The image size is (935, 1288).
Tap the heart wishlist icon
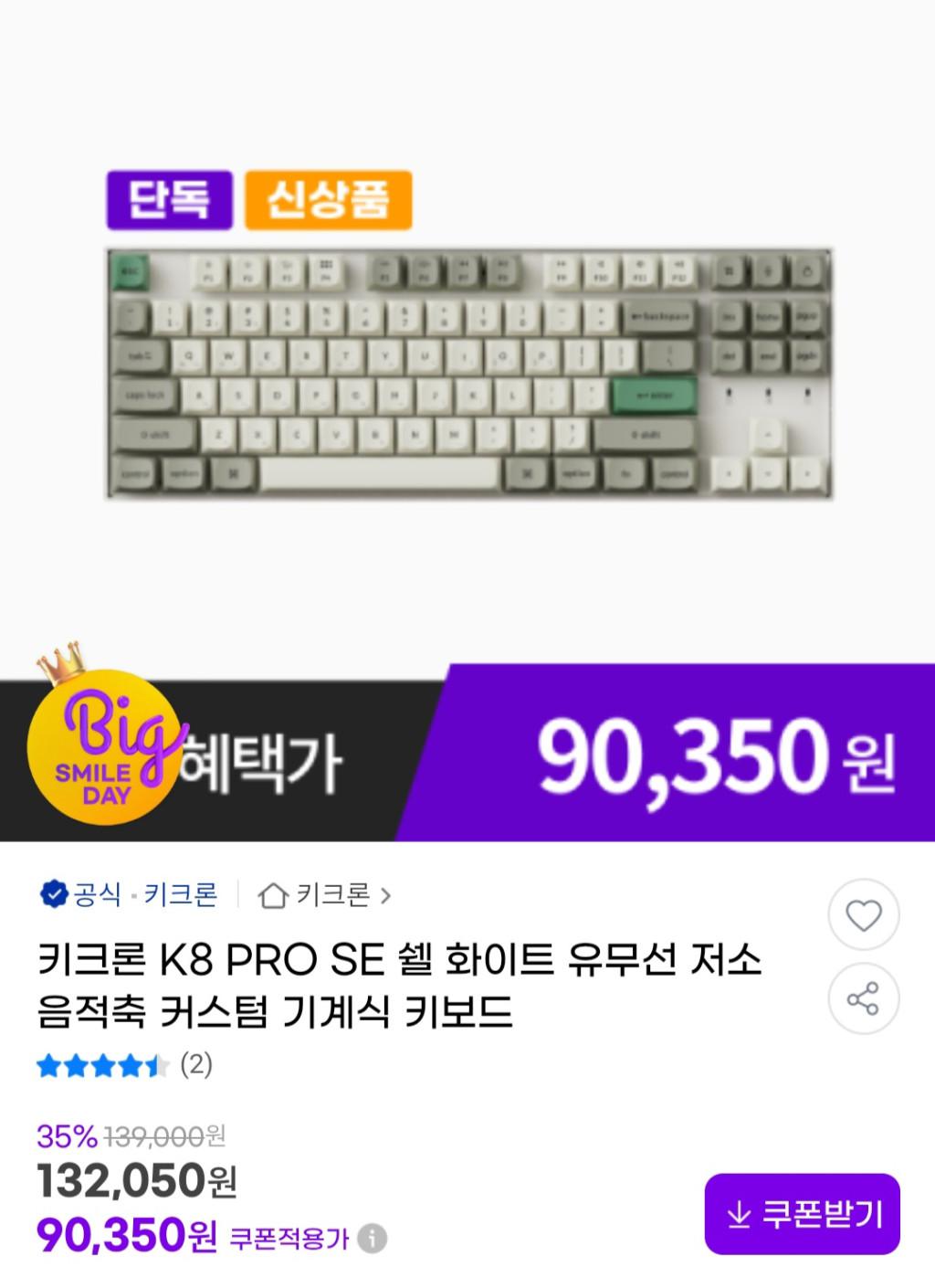coord(864,915)
